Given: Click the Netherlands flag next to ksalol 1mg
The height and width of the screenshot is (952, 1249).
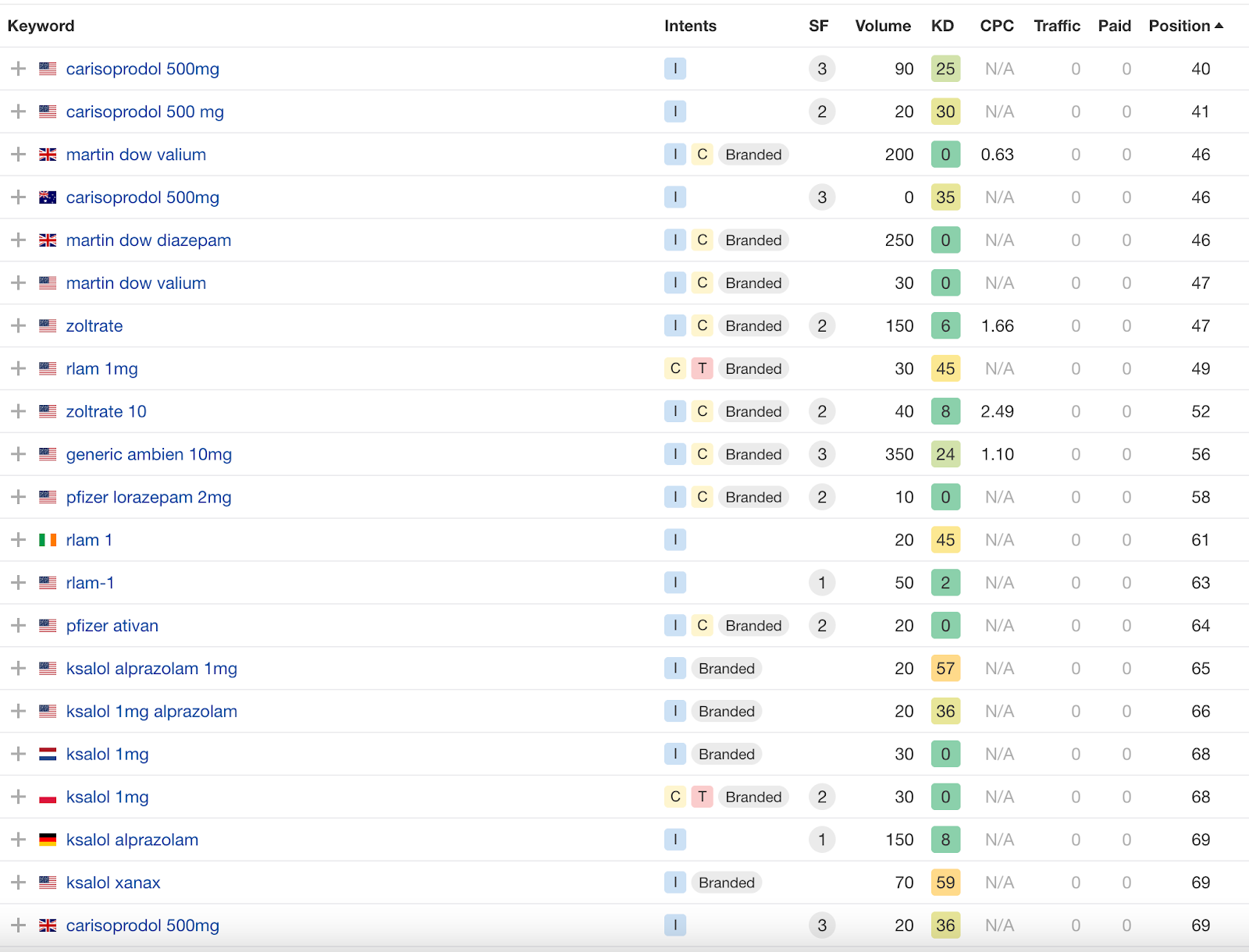Looking at the screenshot, I should 48,754.
